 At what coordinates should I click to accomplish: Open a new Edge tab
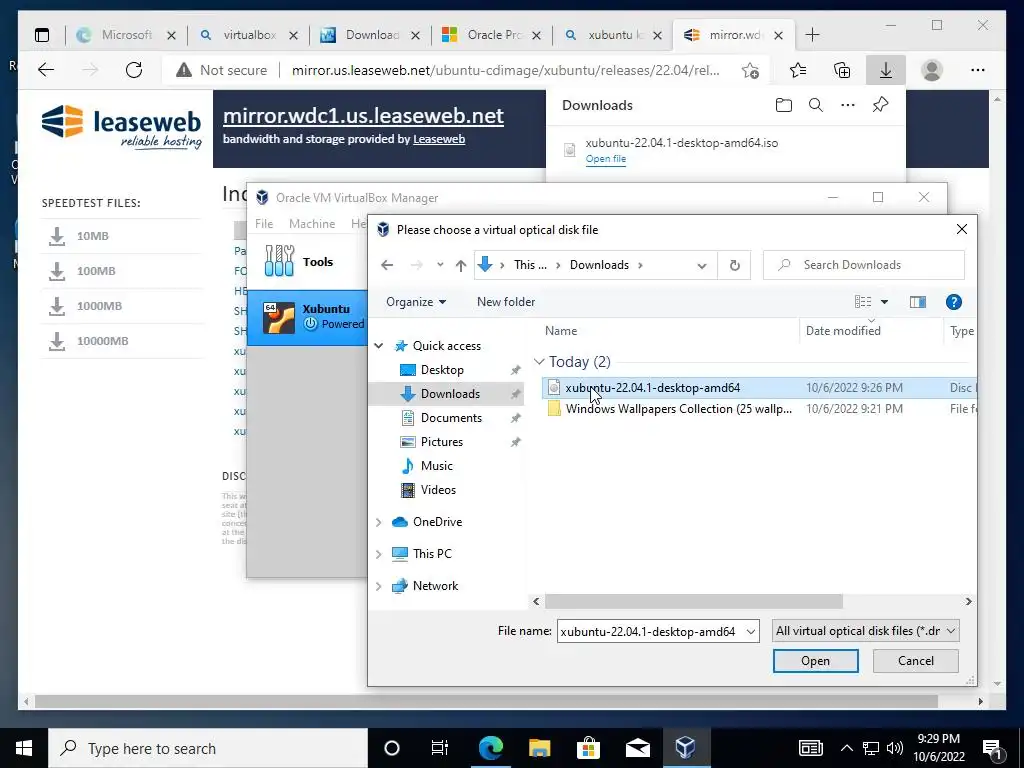(812, 35)
